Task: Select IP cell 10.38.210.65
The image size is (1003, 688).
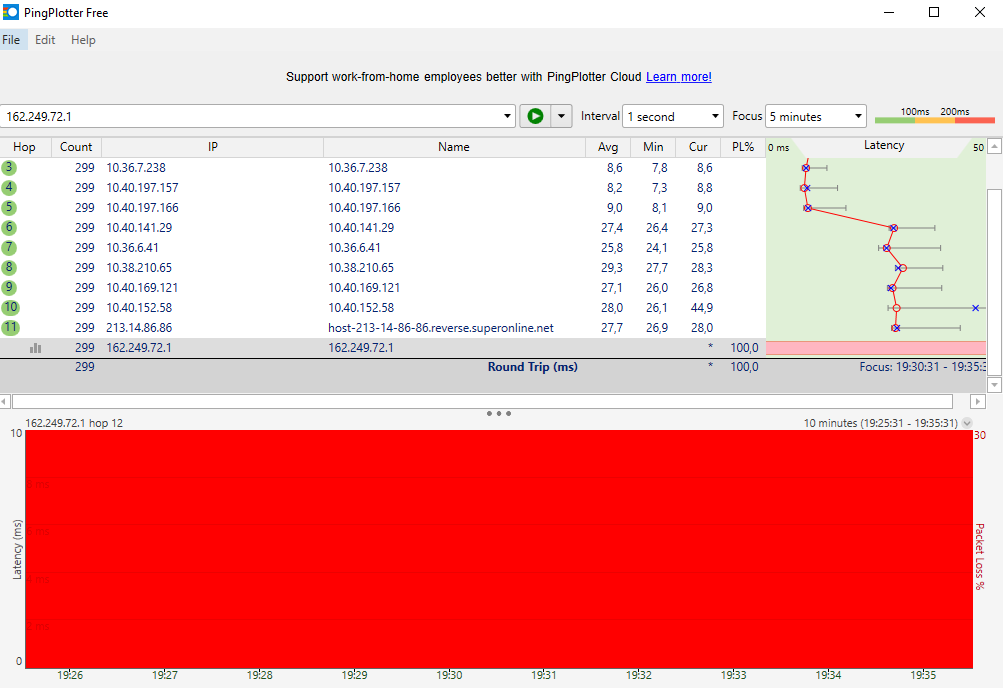Action: coord(139,267)
